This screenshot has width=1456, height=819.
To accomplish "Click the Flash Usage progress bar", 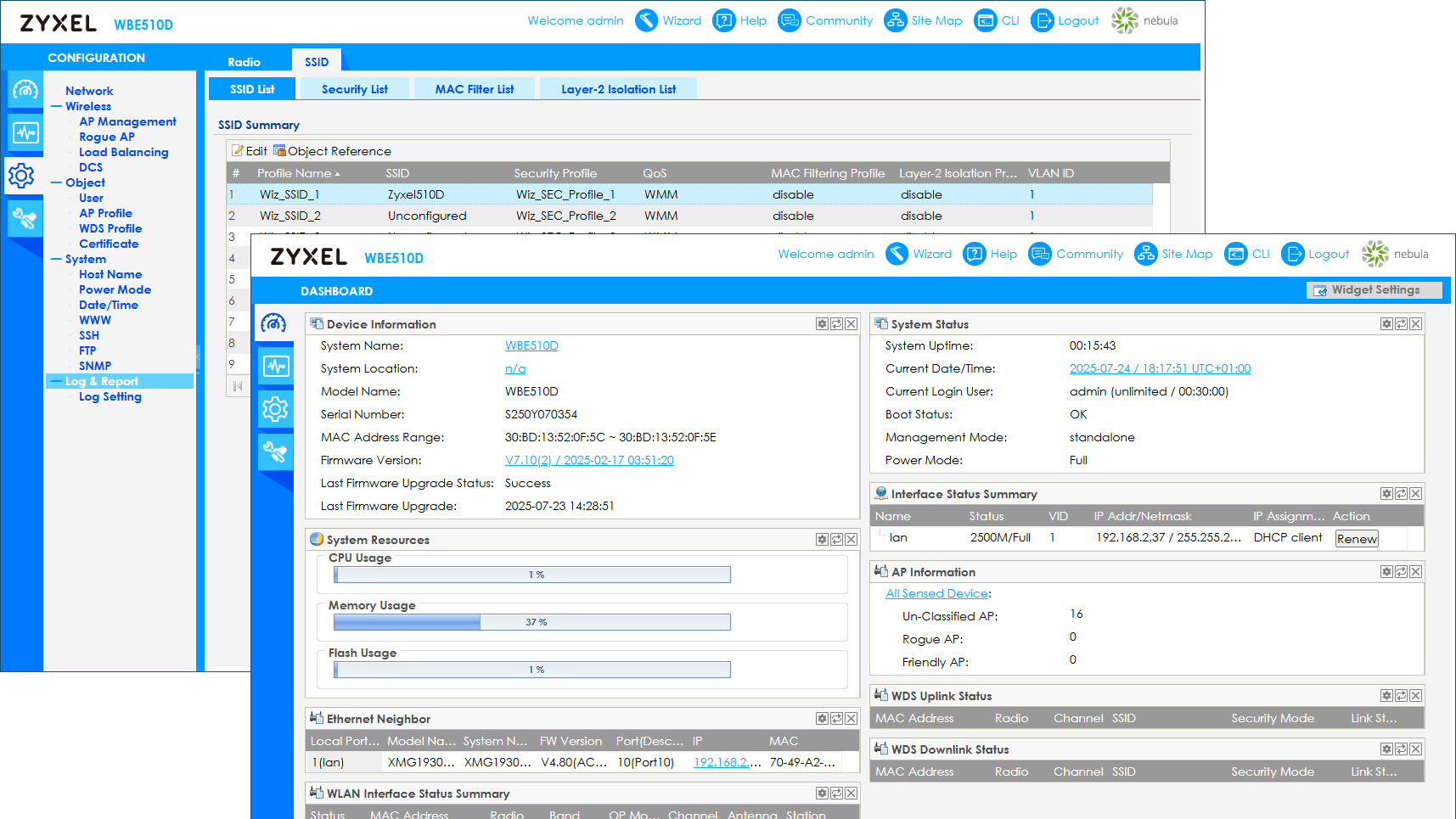I will 532,670.
